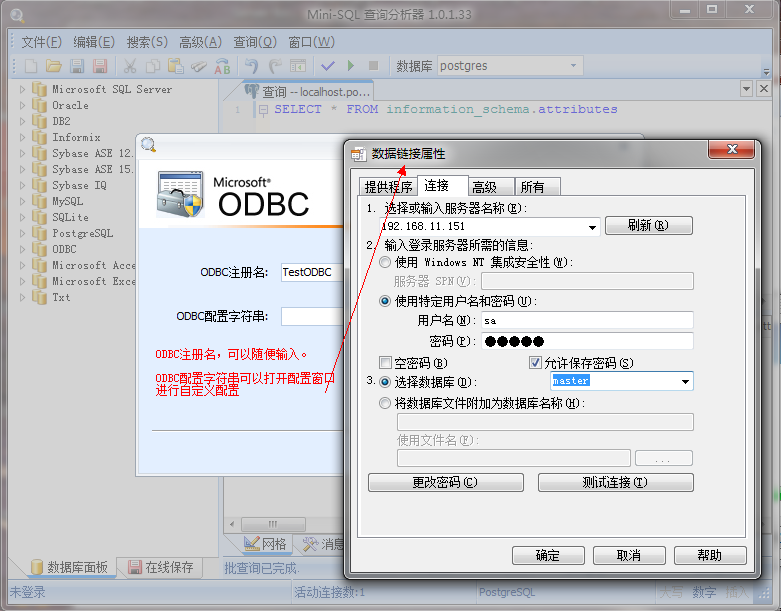781x611 pixels.
Task: Switch to the 所有 tab in dialog
Action: coord(537,187)
